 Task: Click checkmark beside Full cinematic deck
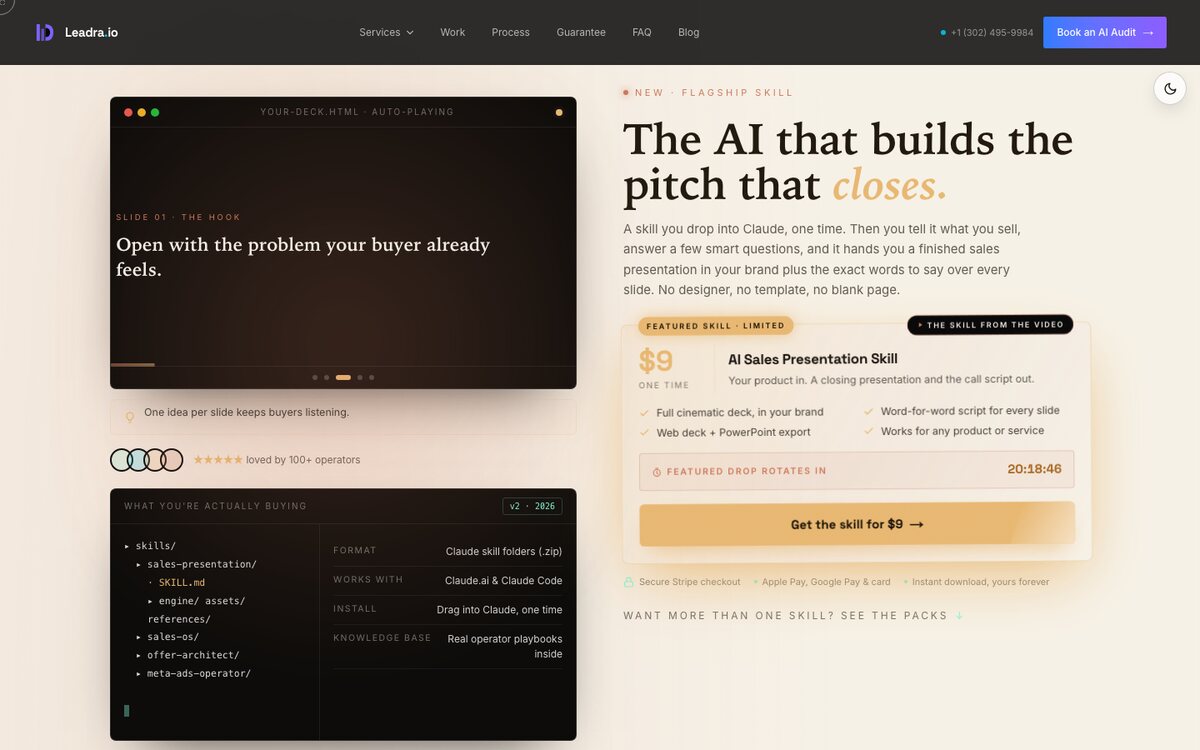[645, 412]
